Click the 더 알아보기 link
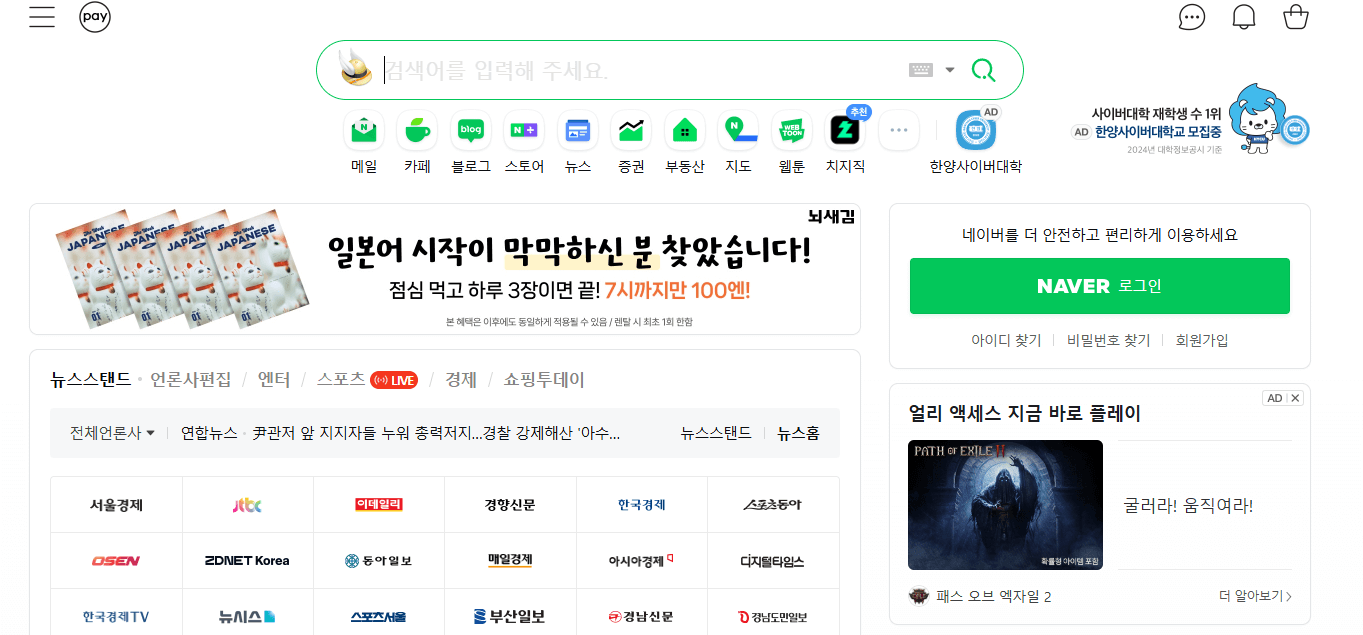Screen dimensions: 1363x635 pyautogui.click(x=1255, y=596)
